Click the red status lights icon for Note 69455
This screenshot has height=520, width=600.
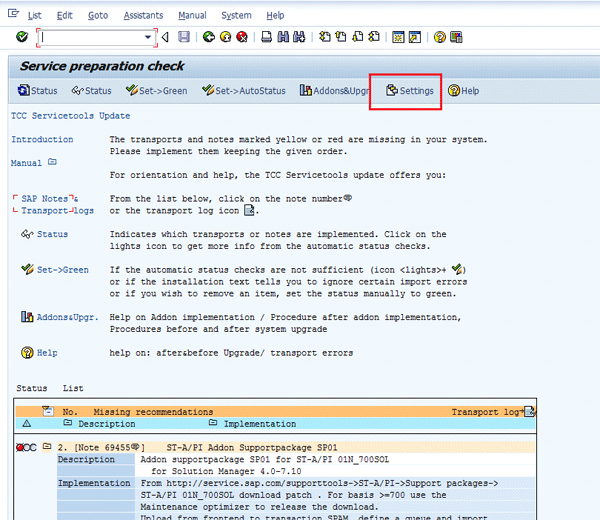pos(26,446)
